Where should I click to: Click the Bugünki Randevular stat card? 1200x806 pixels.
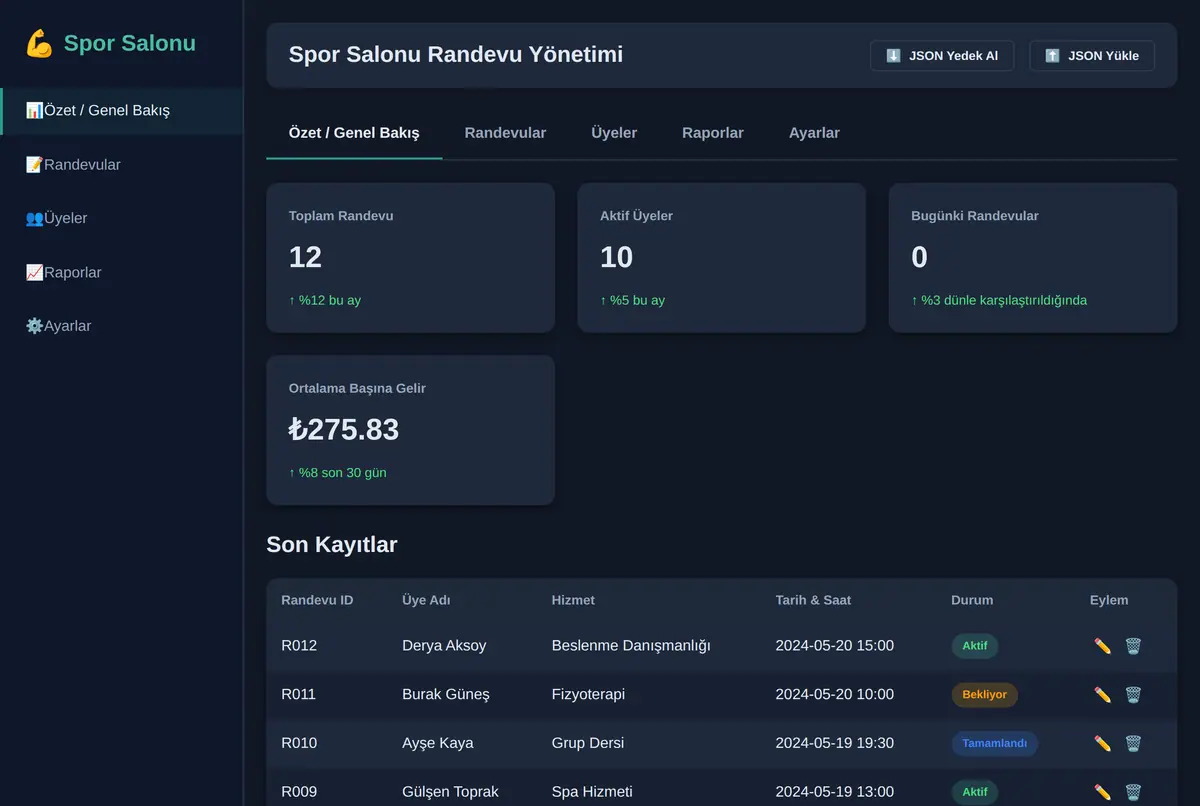click(x=1033, y=257)
